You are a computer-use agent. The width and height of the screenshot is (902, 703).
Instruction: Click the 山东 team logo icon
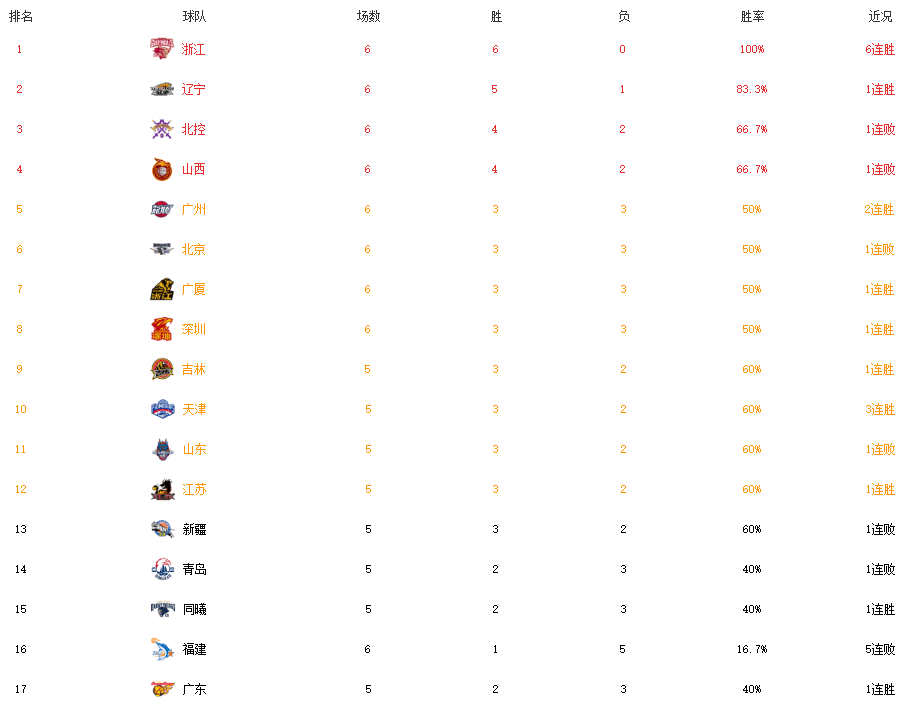(x=162, y=449)
